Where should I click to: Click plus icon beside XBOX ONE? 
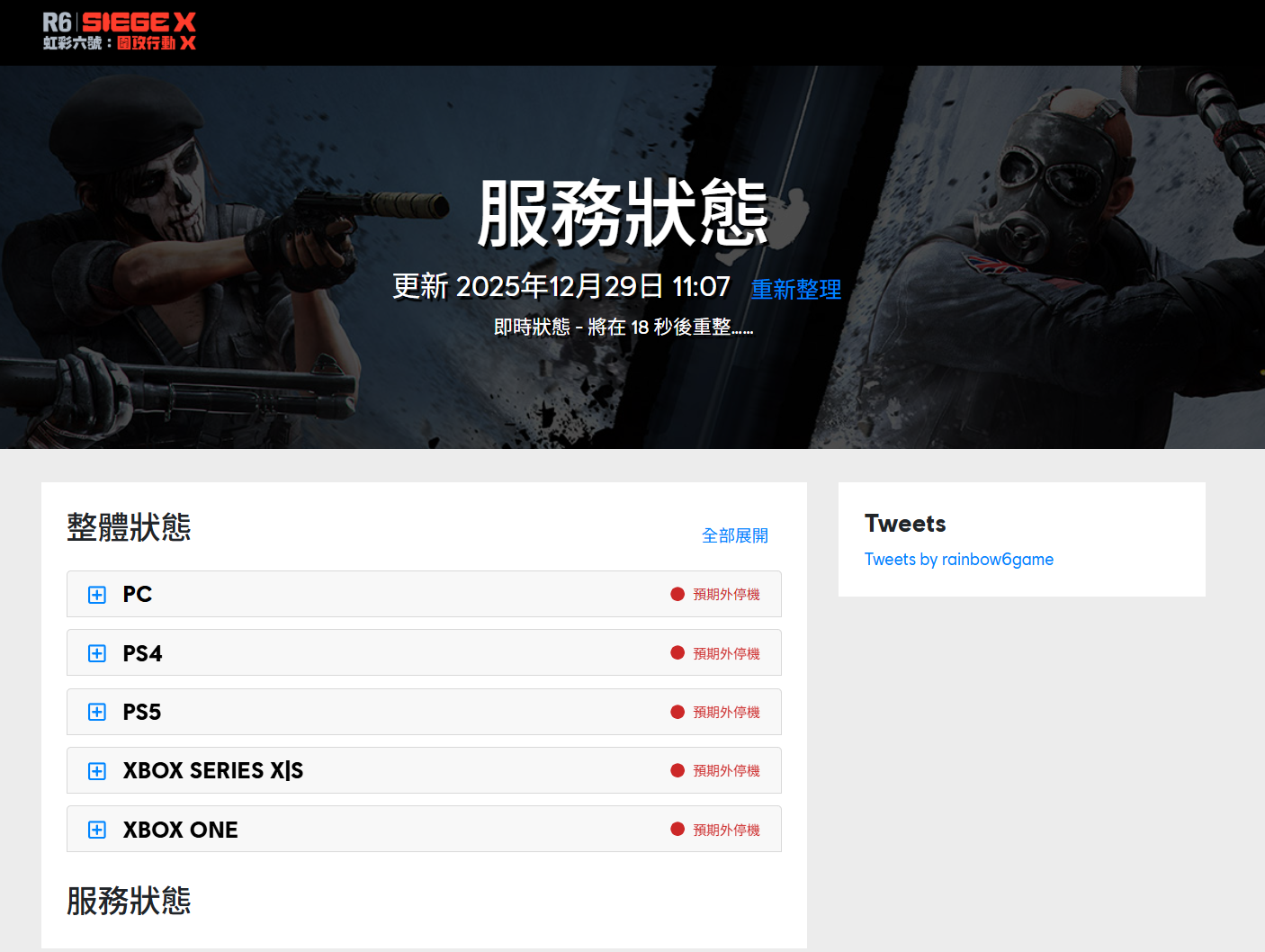[x=97, y=830]
